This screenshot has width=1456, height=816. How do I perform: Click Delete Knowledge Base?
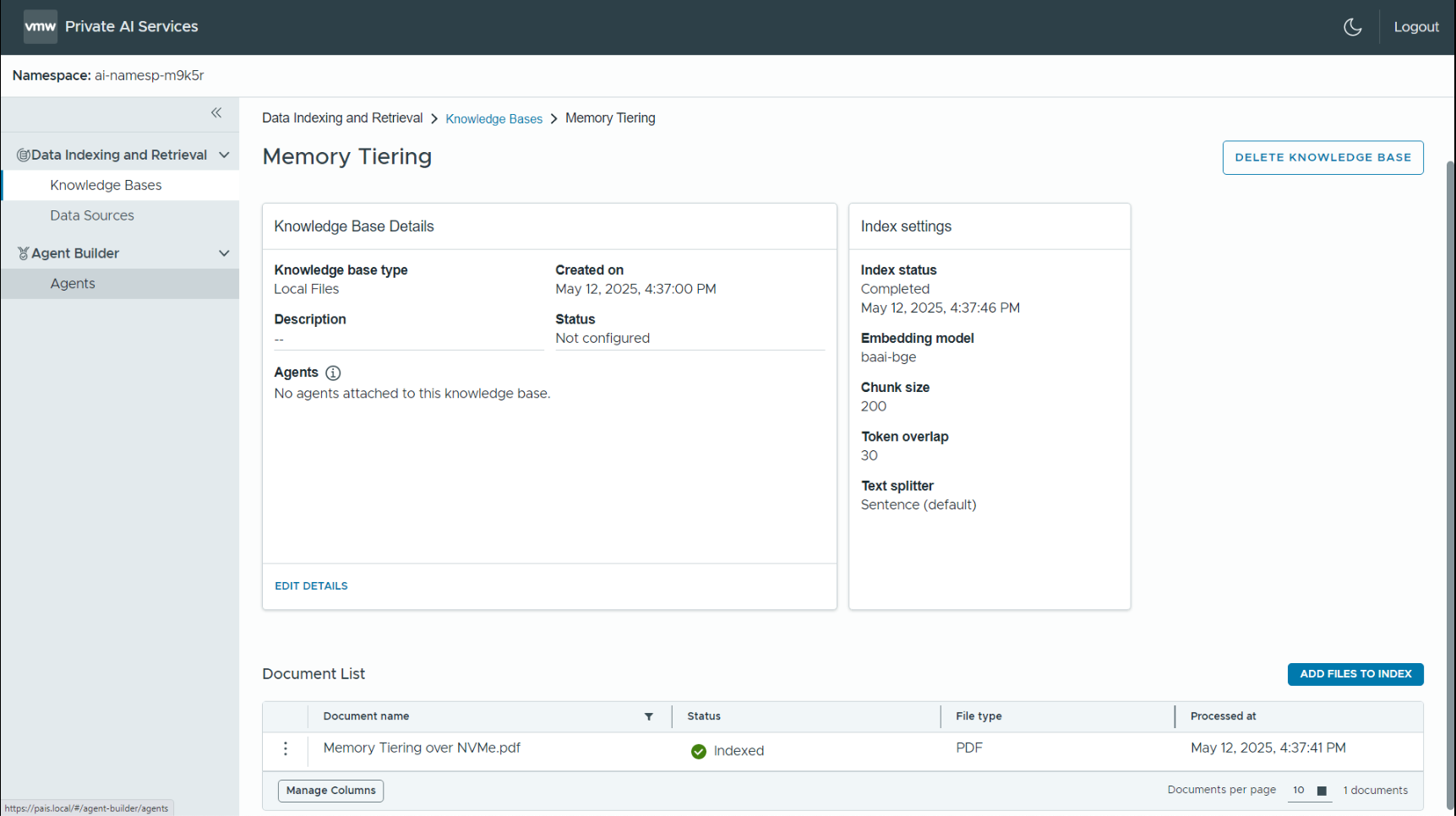(x=1322, y=157)
